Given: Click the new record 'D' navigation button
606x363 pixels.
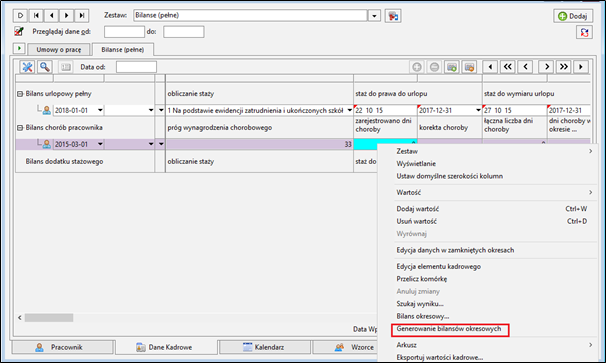Looking at the screenshot, I should tap(20, 15).
